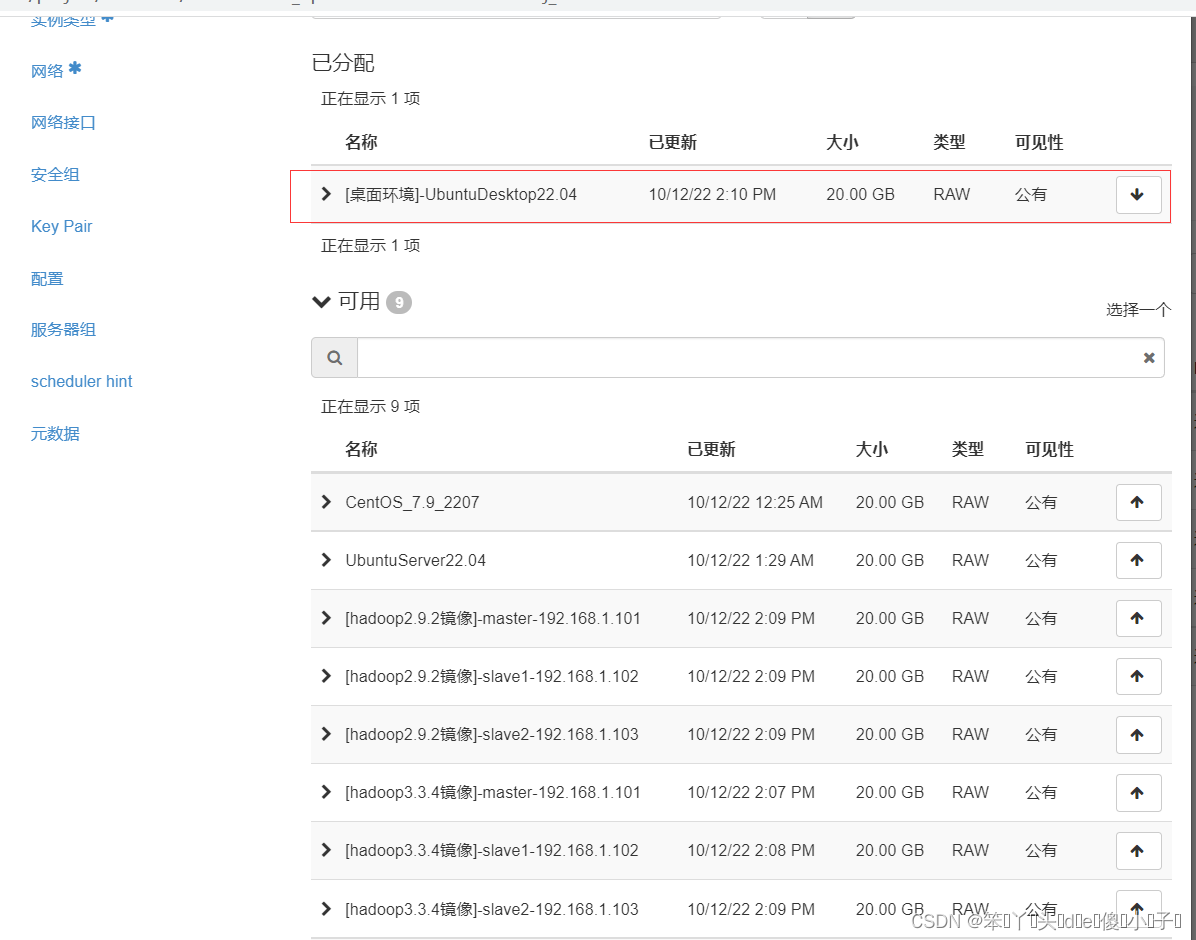Deallocate the [桌面环境]-UbuntuDesktop22.04 image
Image resolution: width=1196 pixels, height=940 pixels.
coord(1138,195)
